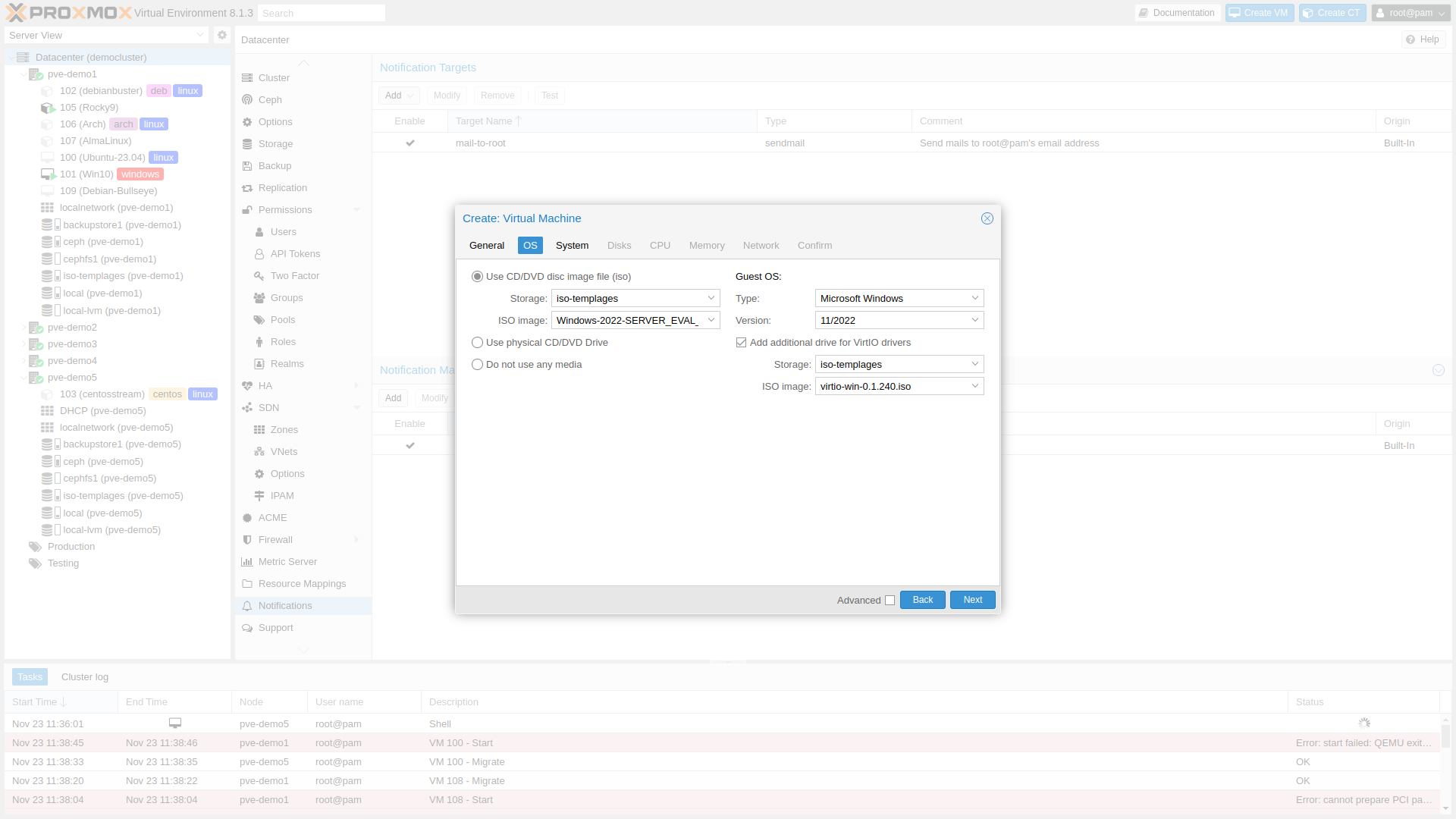Image resolution: width=1456 pixels, height=819 pixels.
Task: Click the Notifications bell icon
Action: pyautogui.click(x=247, y=606)
